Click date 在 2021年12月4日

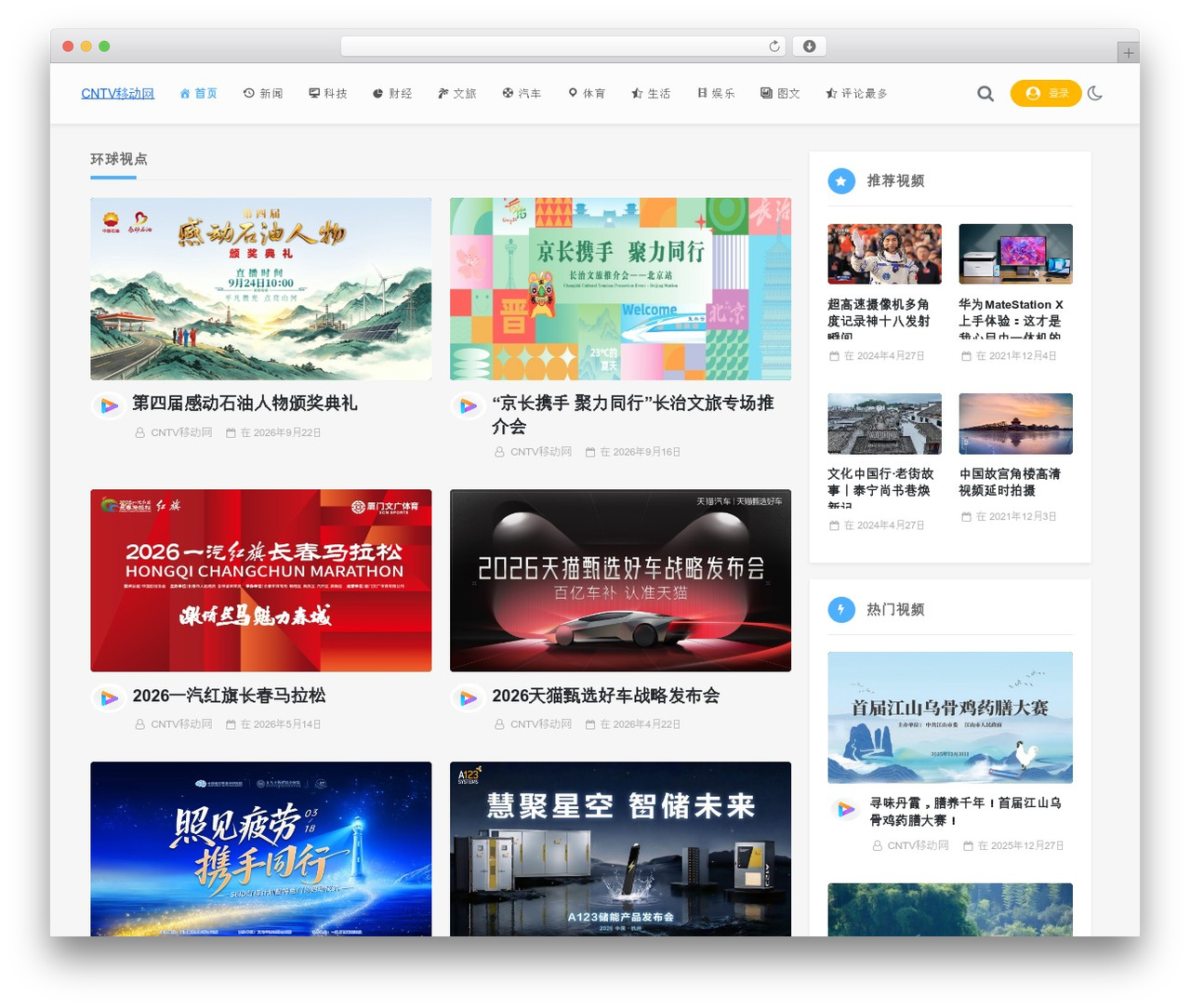coord(1016,356)
